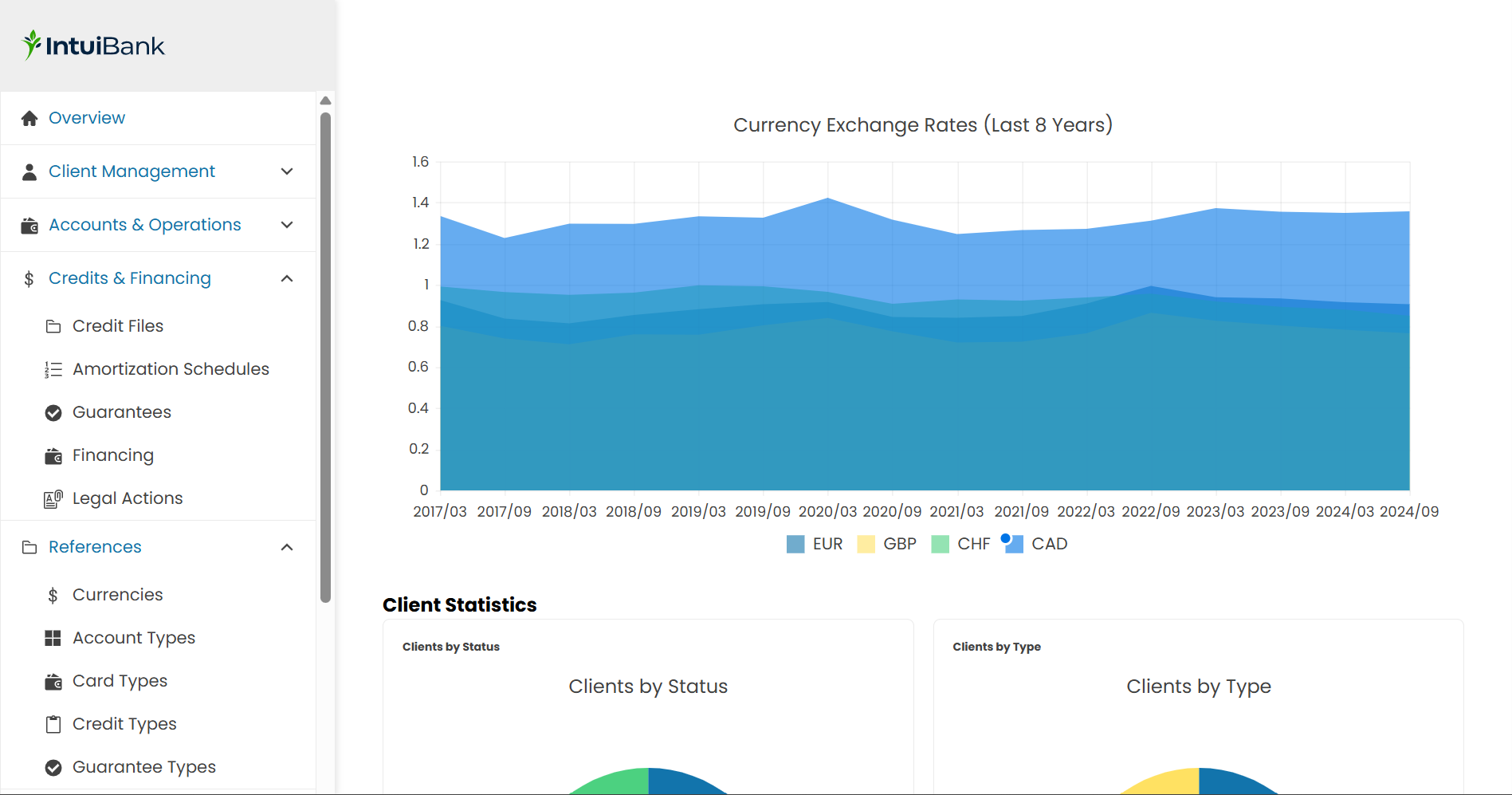Open Credit Types reference
Image resolution: width=1512 pixels, height=795 pixels.
coord(124,724)
